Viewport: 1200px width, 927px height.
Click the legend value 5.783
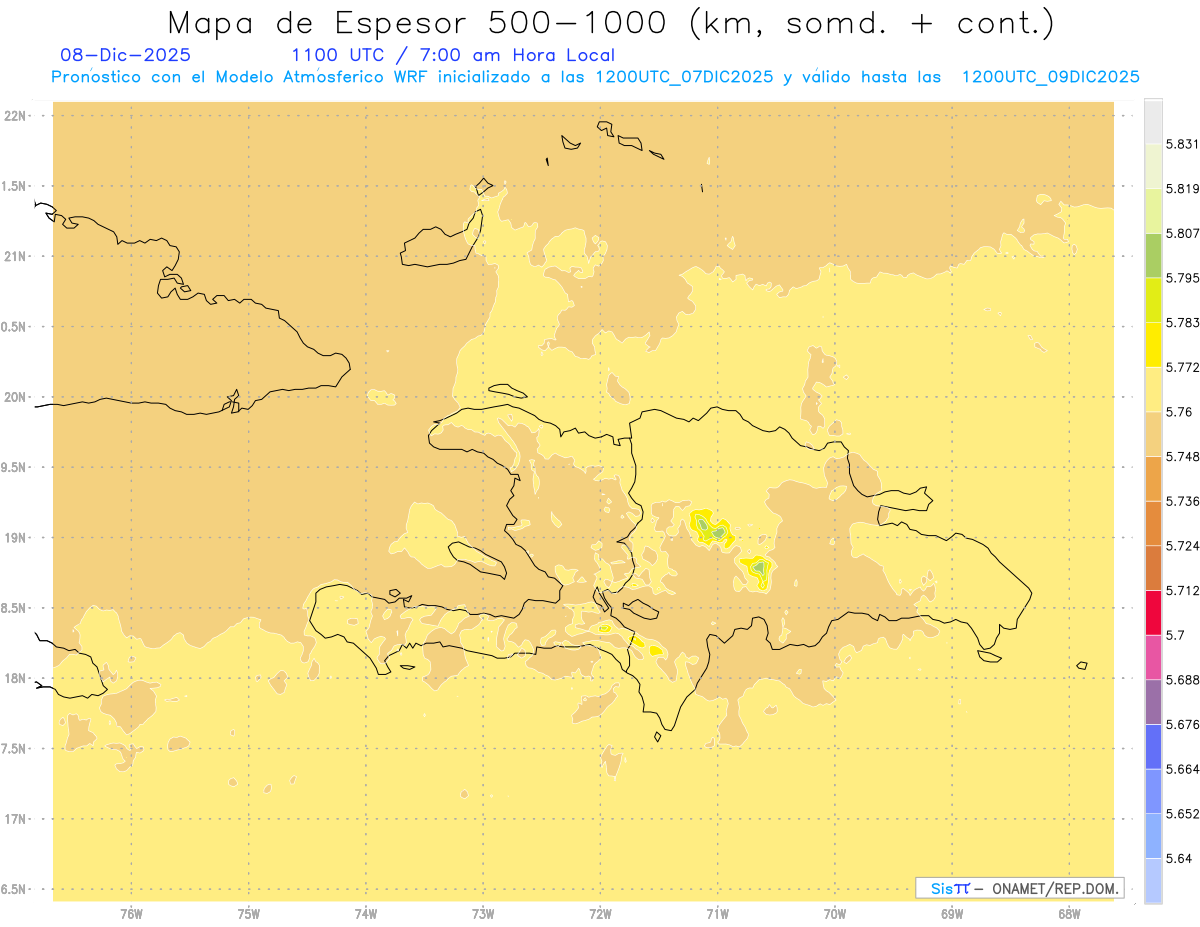coord(1182,323)
